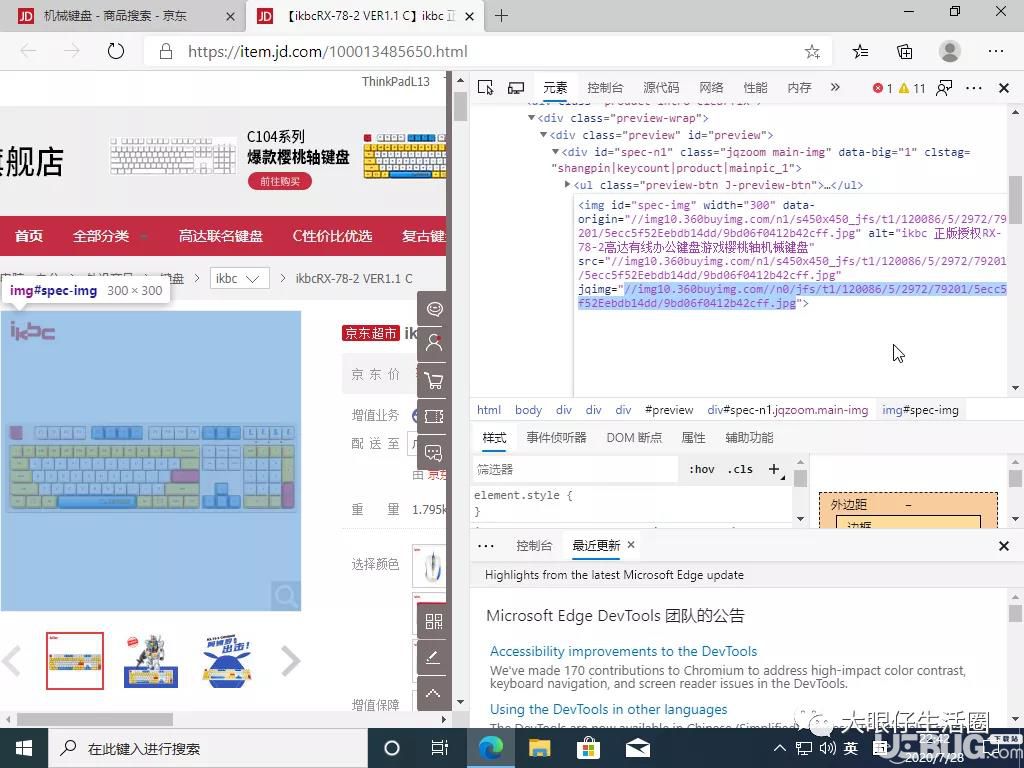The height and width of the screenshot is (768, 1024).
Task: Open Microsoft Store from taskbar
Action: pyautogui.click(x=588, y=748)
